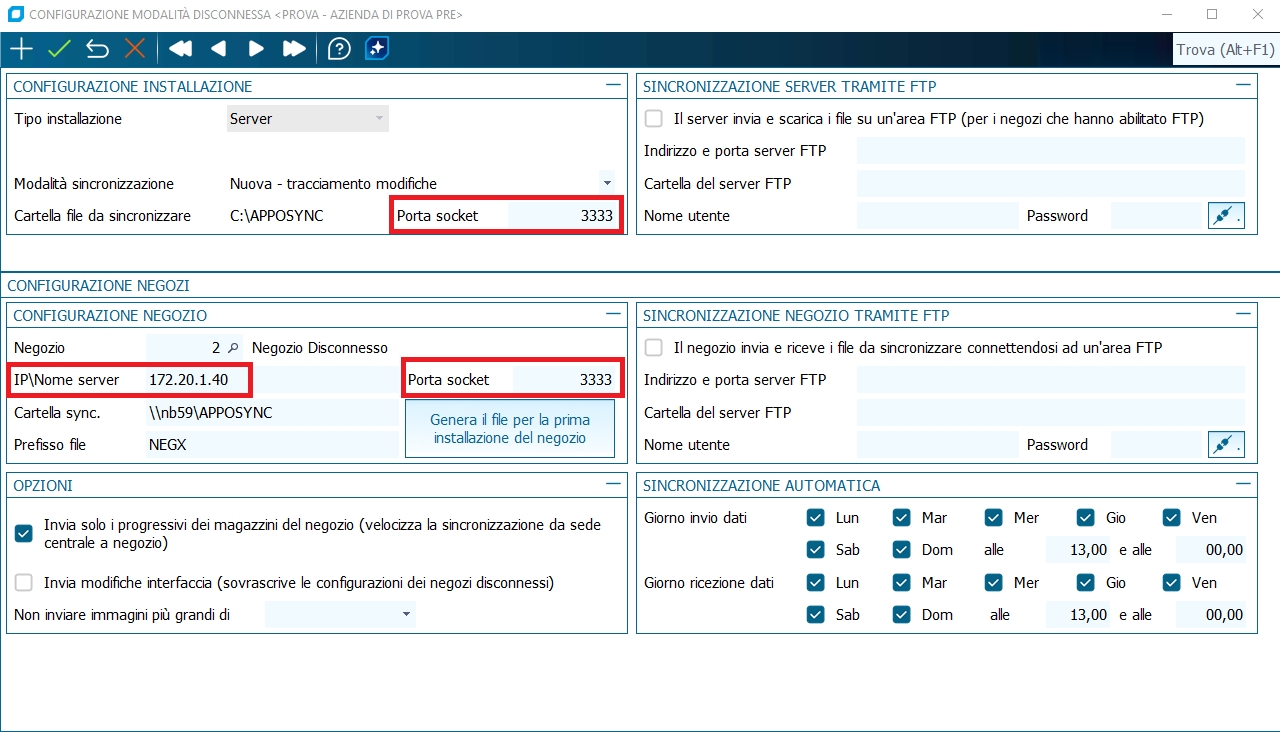Screen dimensions: 1280x732
Task: Click the 'C:\APPOSYNC' folder path text
Action: tap(277, 215)
